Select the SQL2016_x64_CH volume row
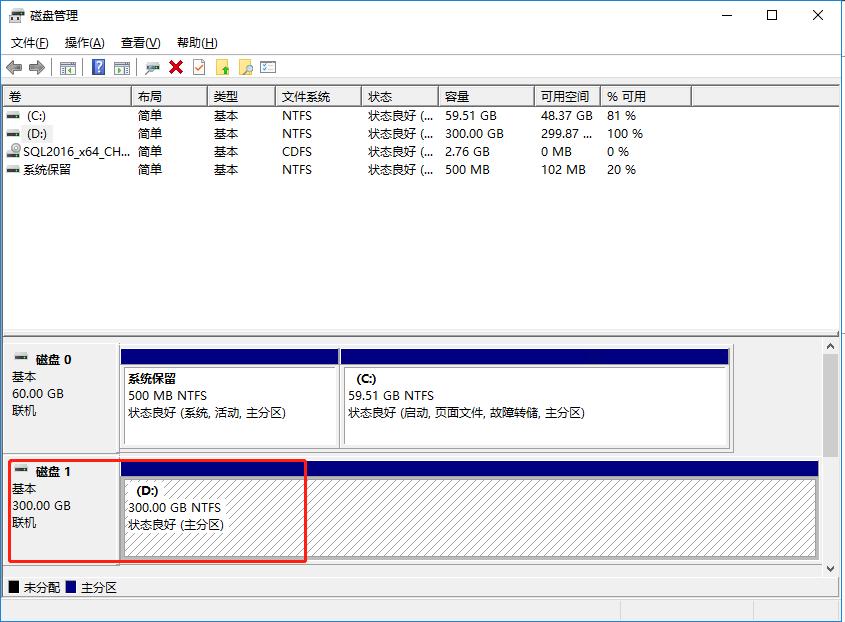The width and height of the screenshot is (845, 622). tap(76, 152)
